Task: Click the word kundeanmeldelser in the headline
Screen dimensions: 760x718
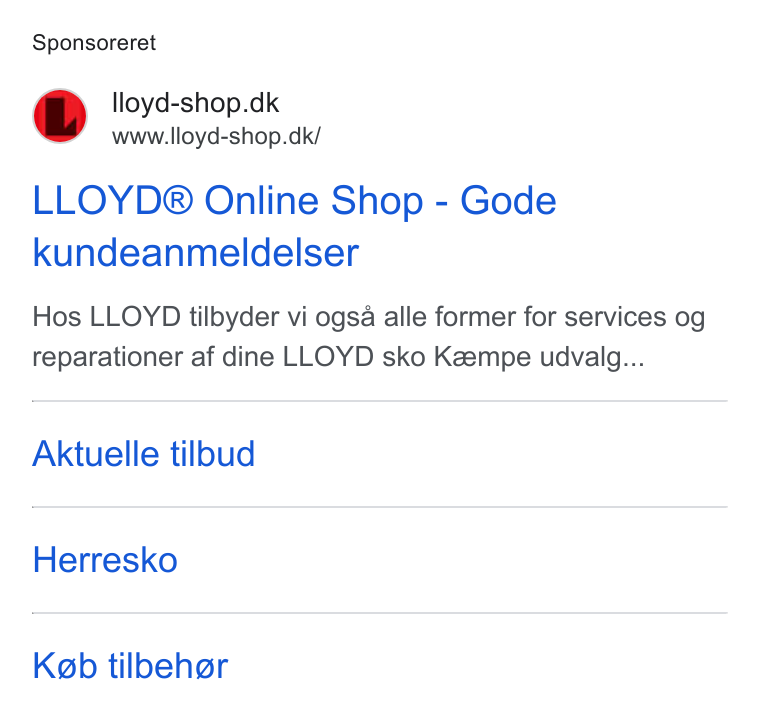Action: [x=195, y=253]
